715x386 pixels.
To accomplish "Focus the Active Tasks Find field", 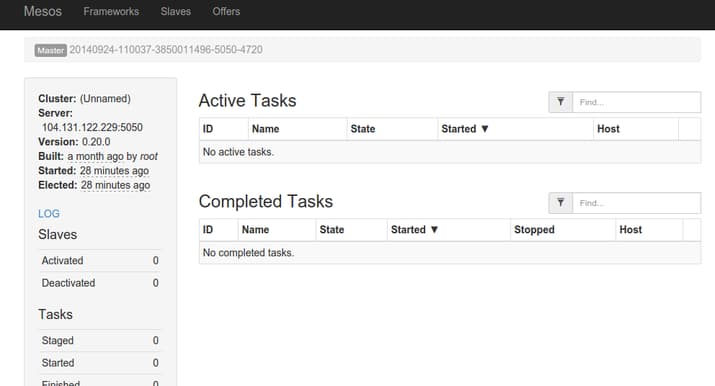I will coord(637,102).
